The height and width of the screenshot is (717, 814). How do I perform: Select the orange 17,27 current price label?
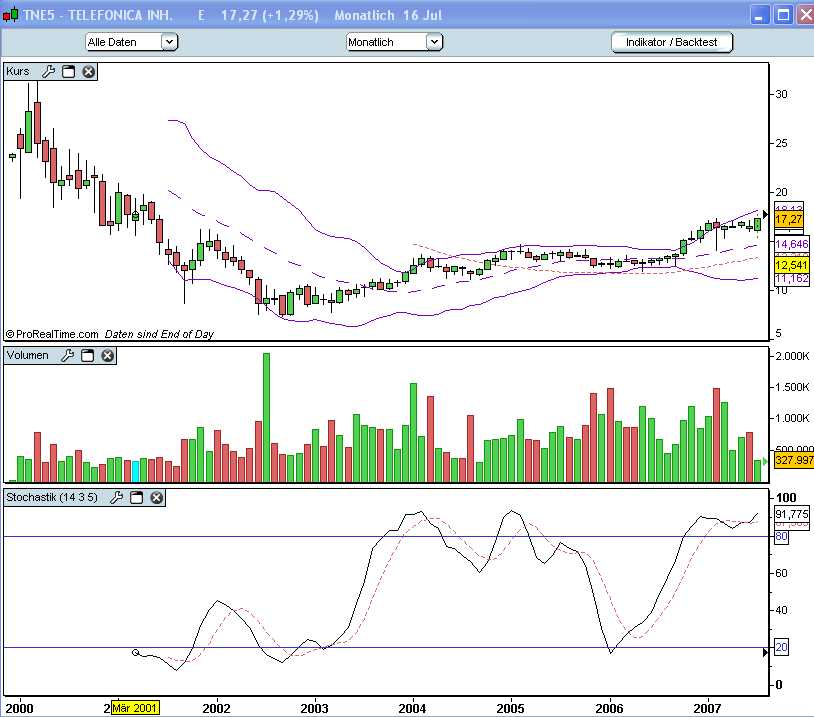pos(788,218)
